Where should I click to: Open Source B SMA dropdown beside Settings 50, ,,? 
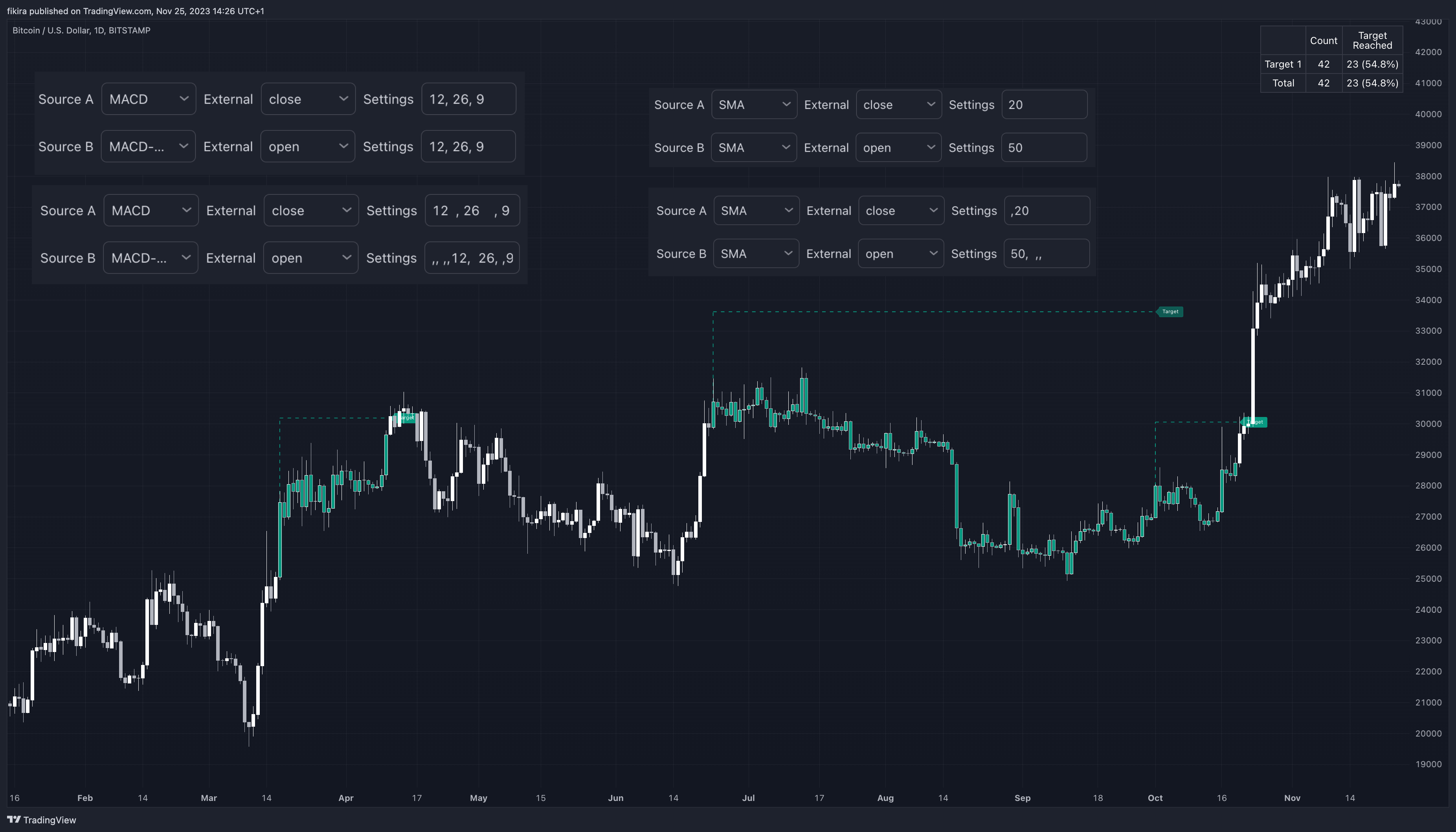pos(756,253)
